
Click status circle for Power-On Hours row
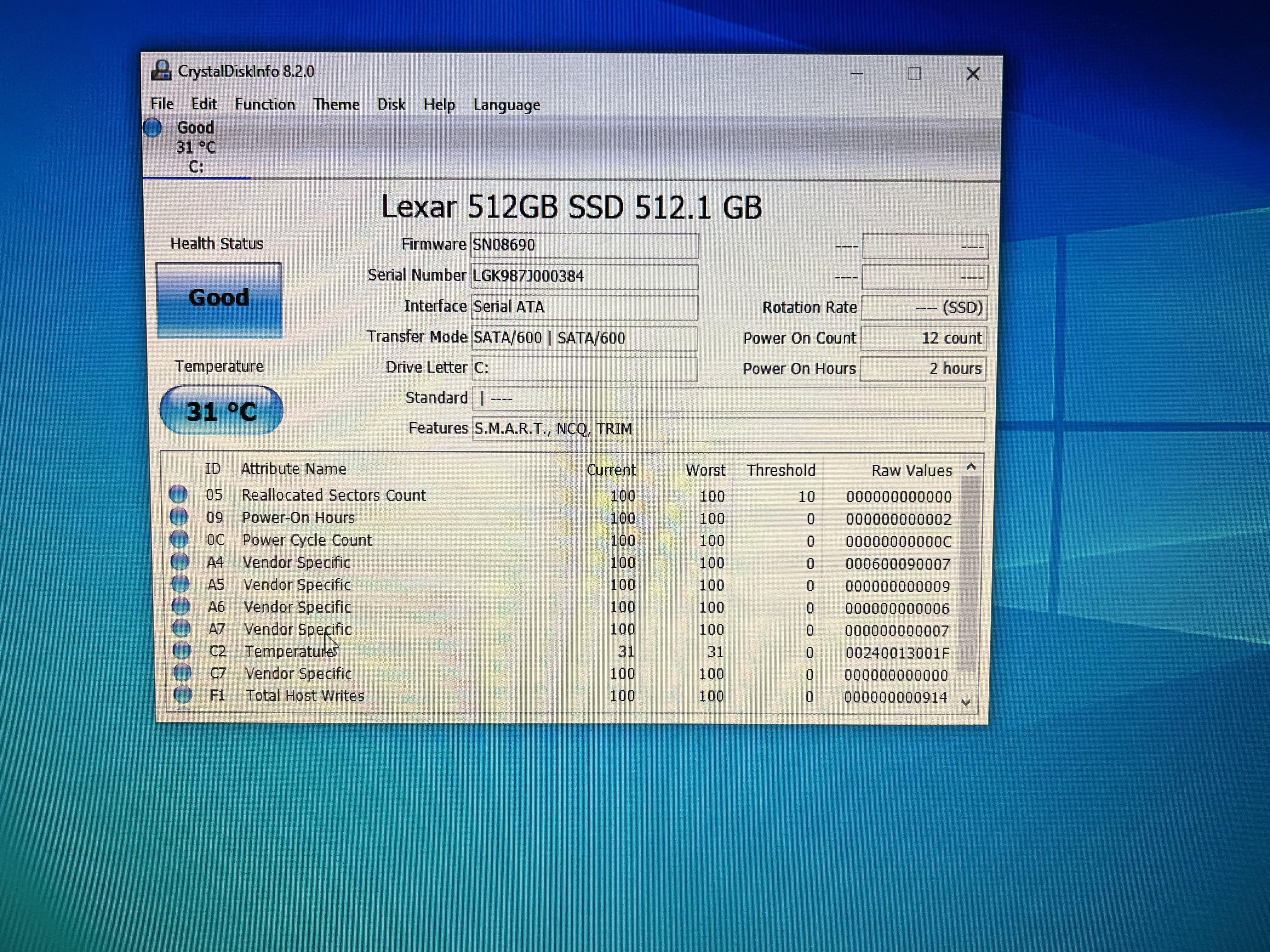179,517
